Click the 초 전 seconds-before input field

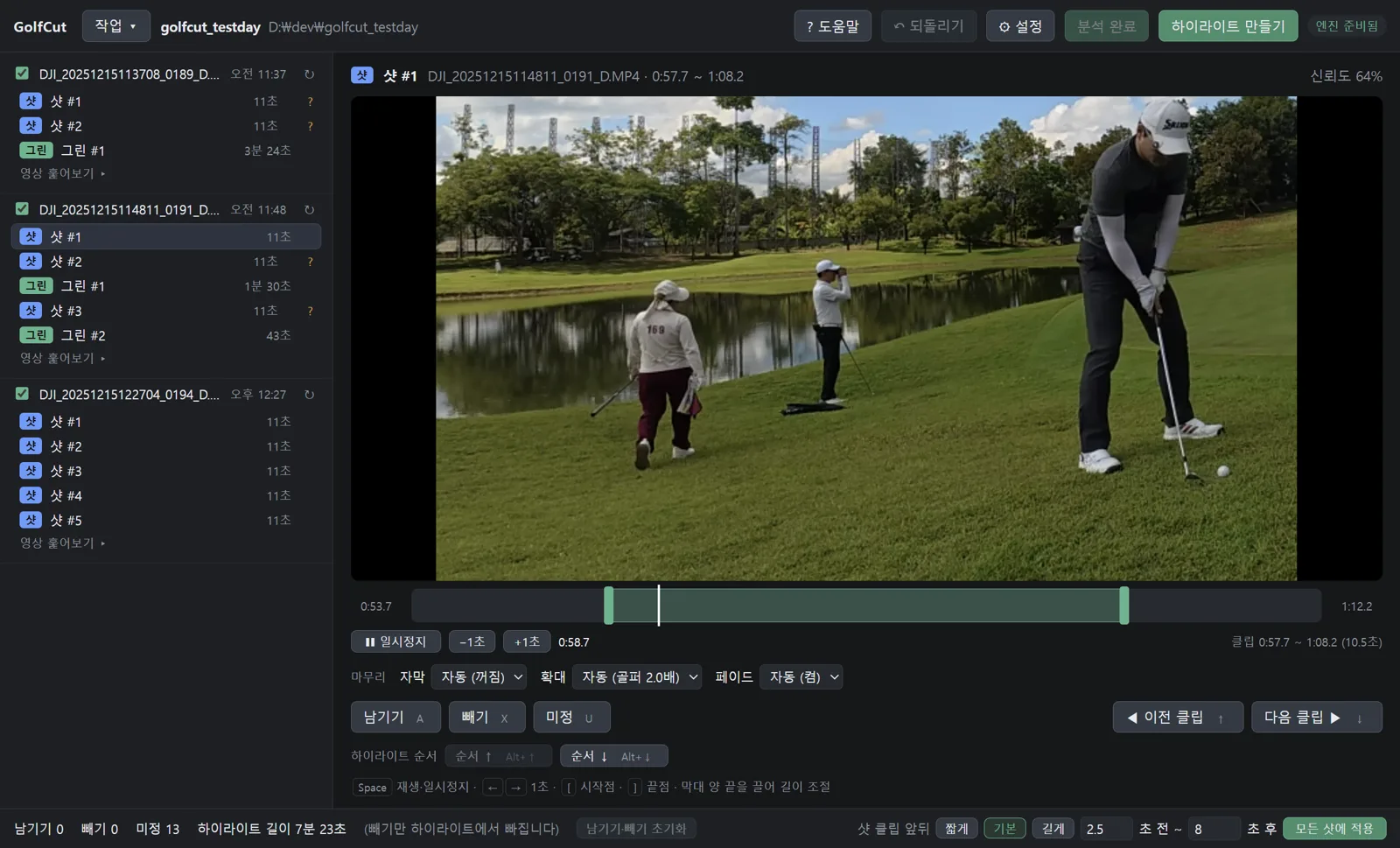click(x=1106, y=828)
